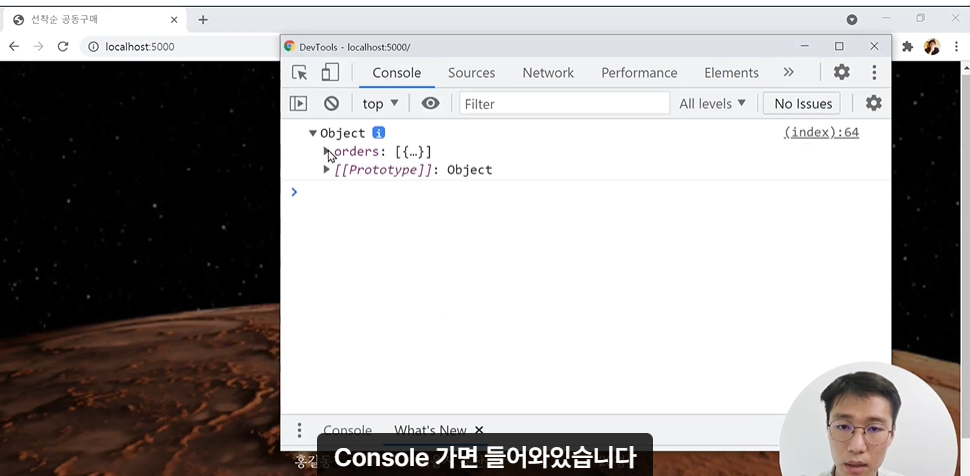Viewport: 970px width, 476px height.
Task: Open the All levels log dropdown
Action: pos(713,103)
